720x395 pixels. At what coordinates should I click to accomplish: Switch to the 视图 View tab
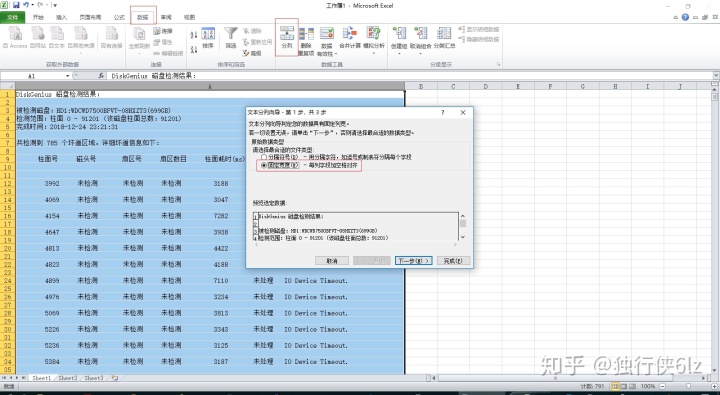189,17
